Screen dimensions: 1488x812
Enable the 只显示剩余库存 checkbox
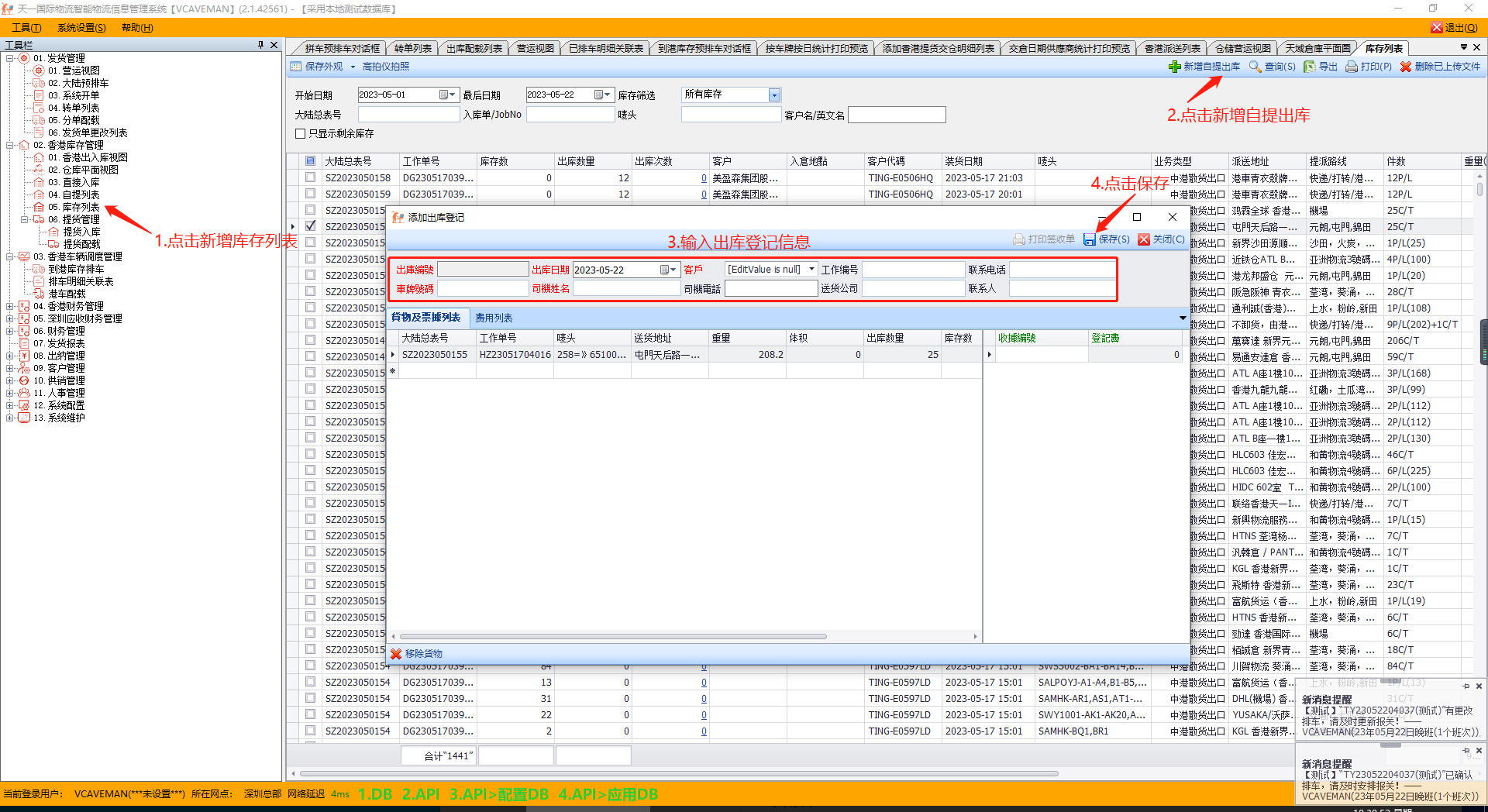point(301,133)
